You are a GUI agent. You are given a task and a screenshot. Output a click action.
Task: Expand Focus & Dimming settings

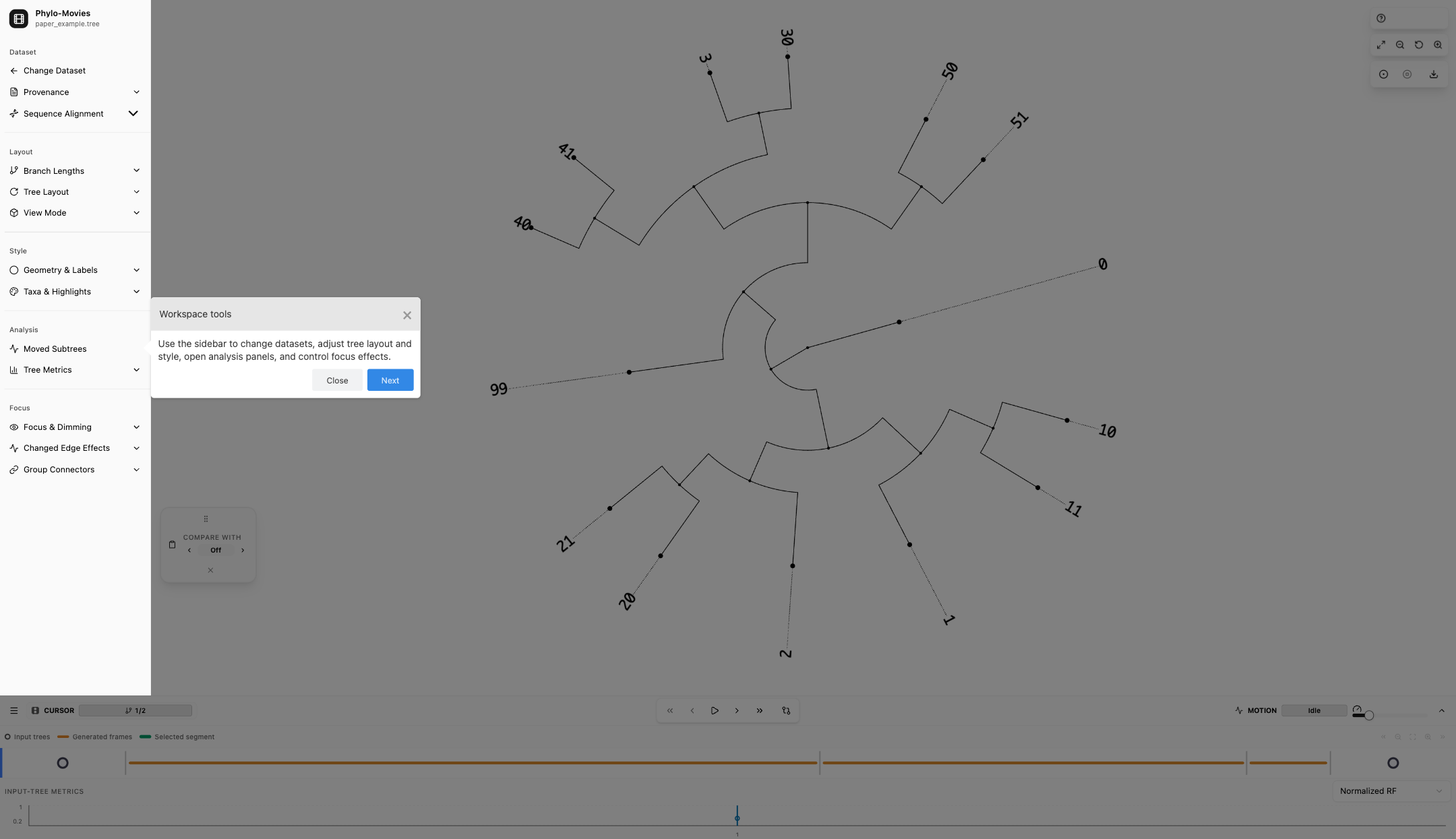tap(75, 427)
